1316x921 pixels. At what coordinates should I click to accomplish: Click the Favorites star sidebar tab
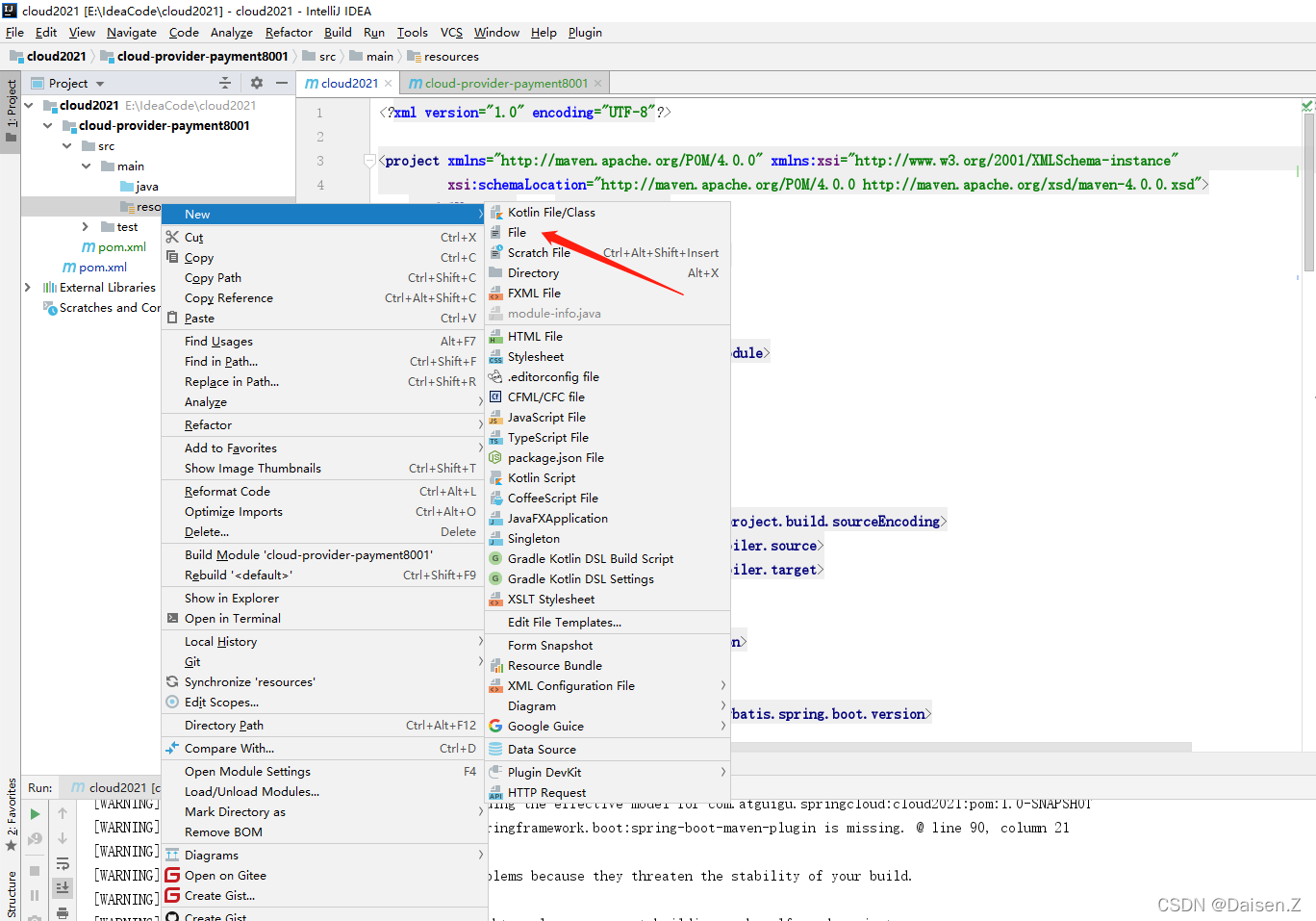pos(11,814)
